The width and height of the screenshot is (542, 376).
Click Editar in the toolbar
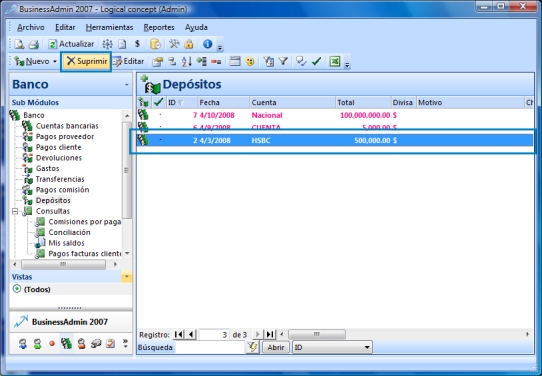128,62
